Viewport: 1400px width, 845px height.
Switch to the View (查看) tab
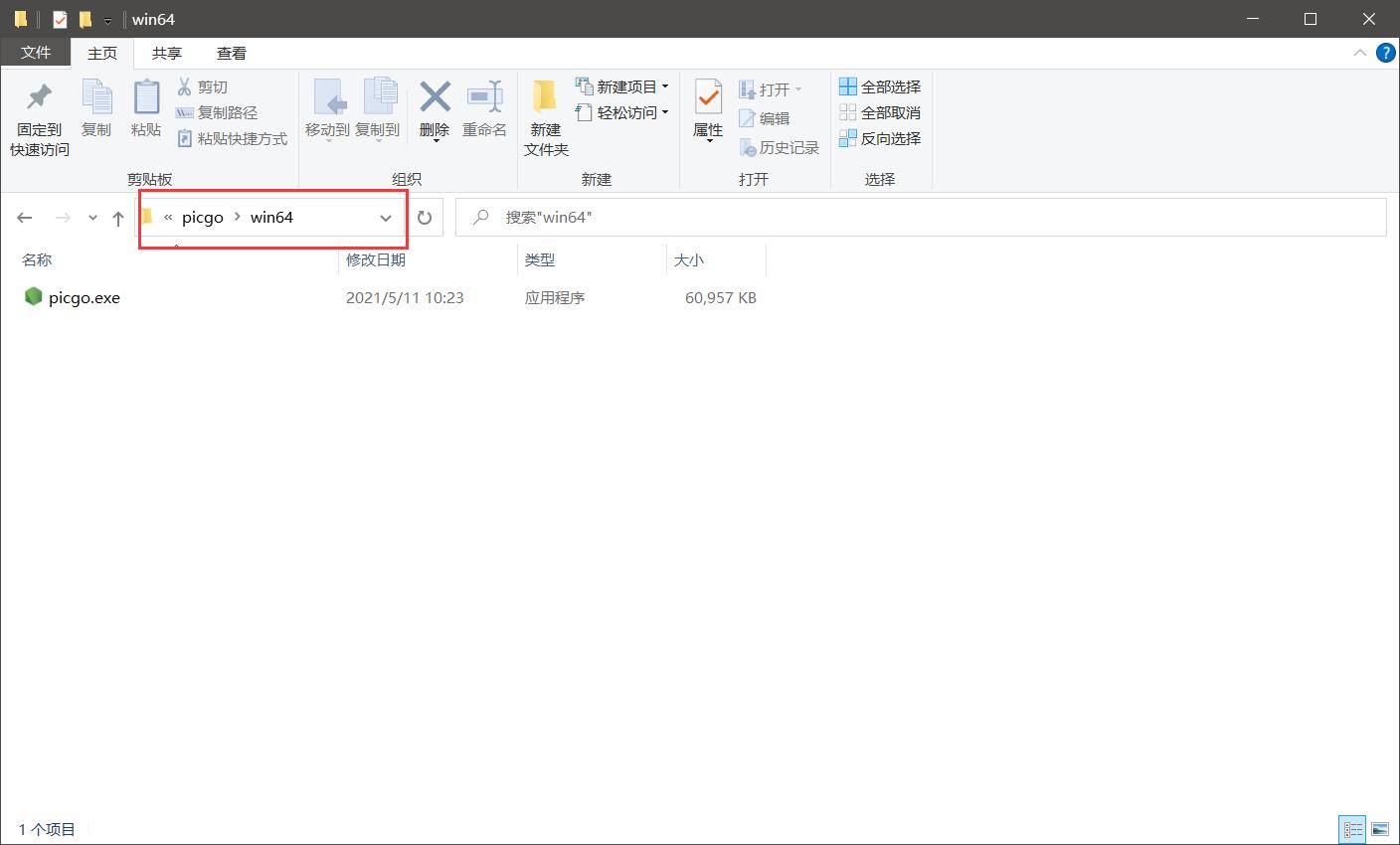point(232,53)
